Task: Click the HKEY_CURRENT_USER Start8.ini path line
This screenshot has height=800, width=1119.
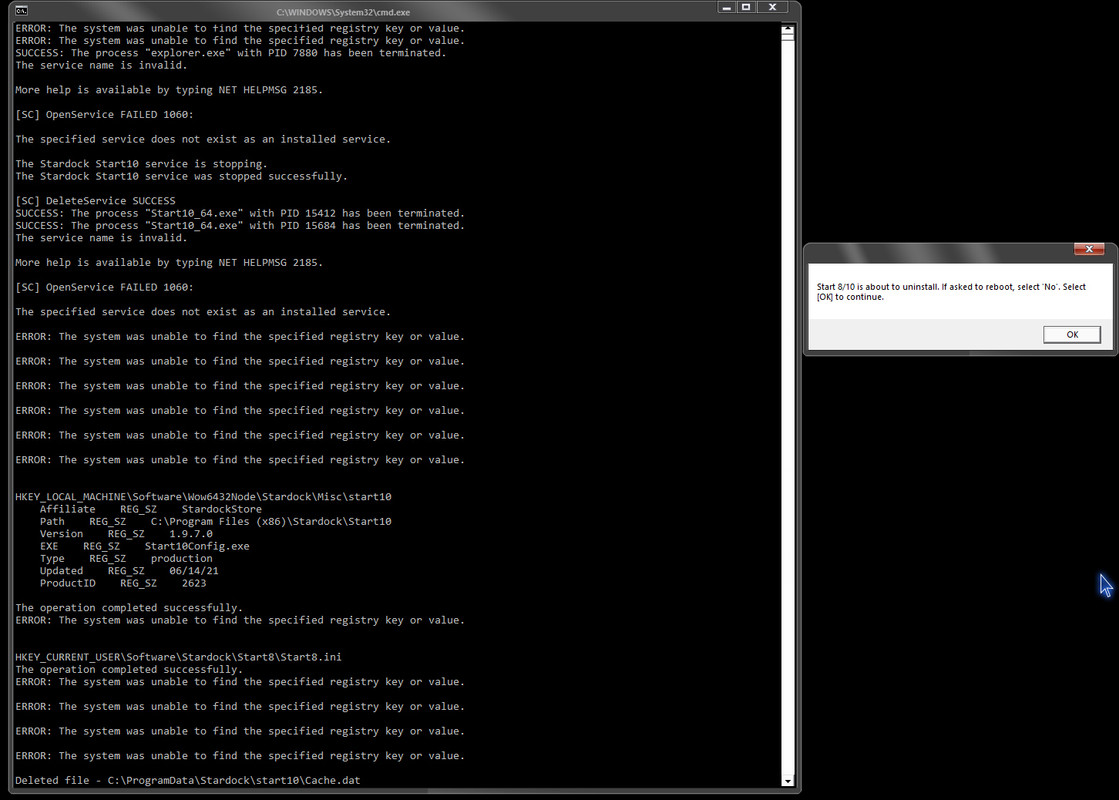Action: [178, 657]
